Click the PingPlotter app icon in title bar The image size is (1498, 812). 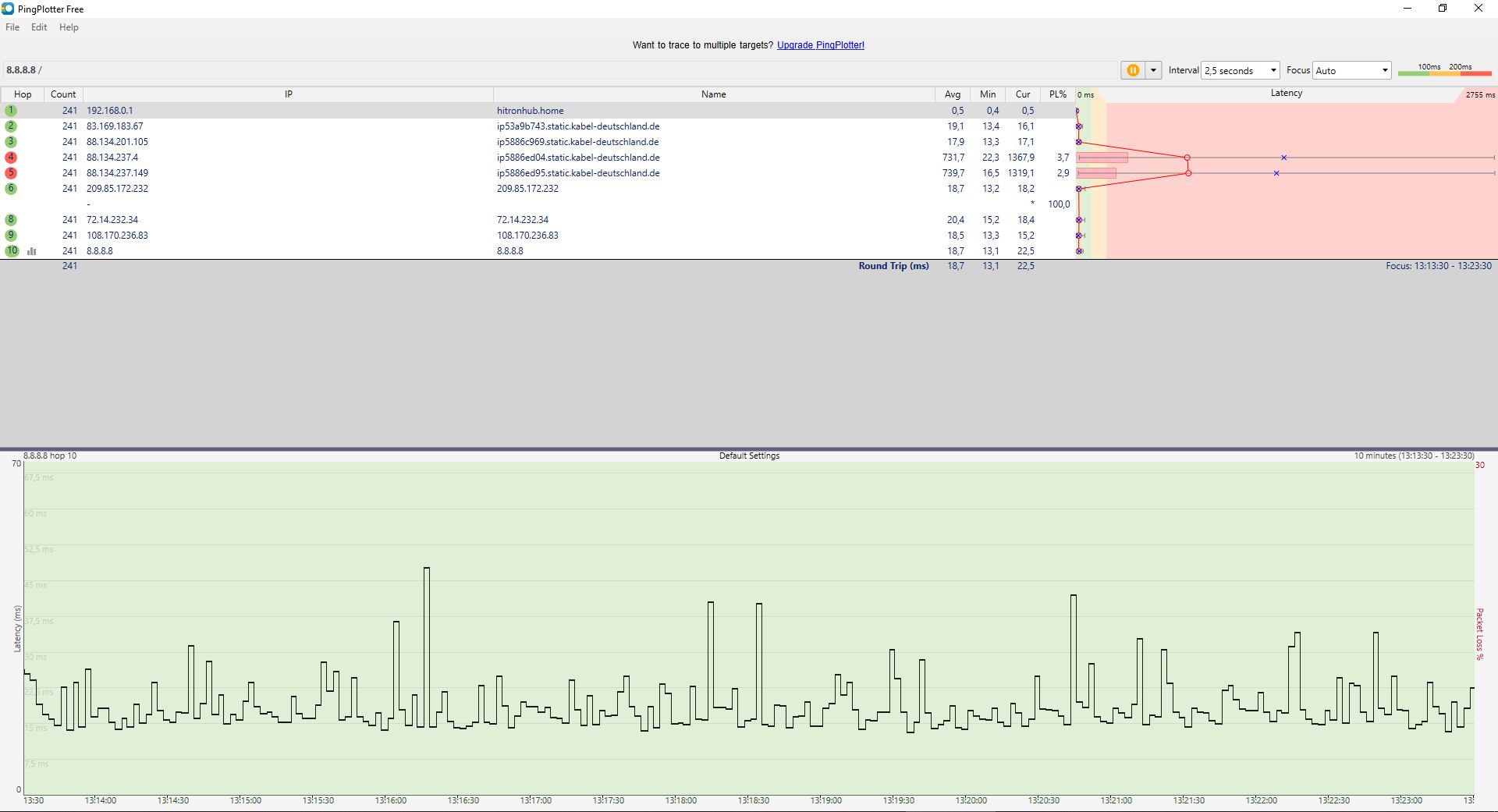pyautogui.click(x=8, y=9)
